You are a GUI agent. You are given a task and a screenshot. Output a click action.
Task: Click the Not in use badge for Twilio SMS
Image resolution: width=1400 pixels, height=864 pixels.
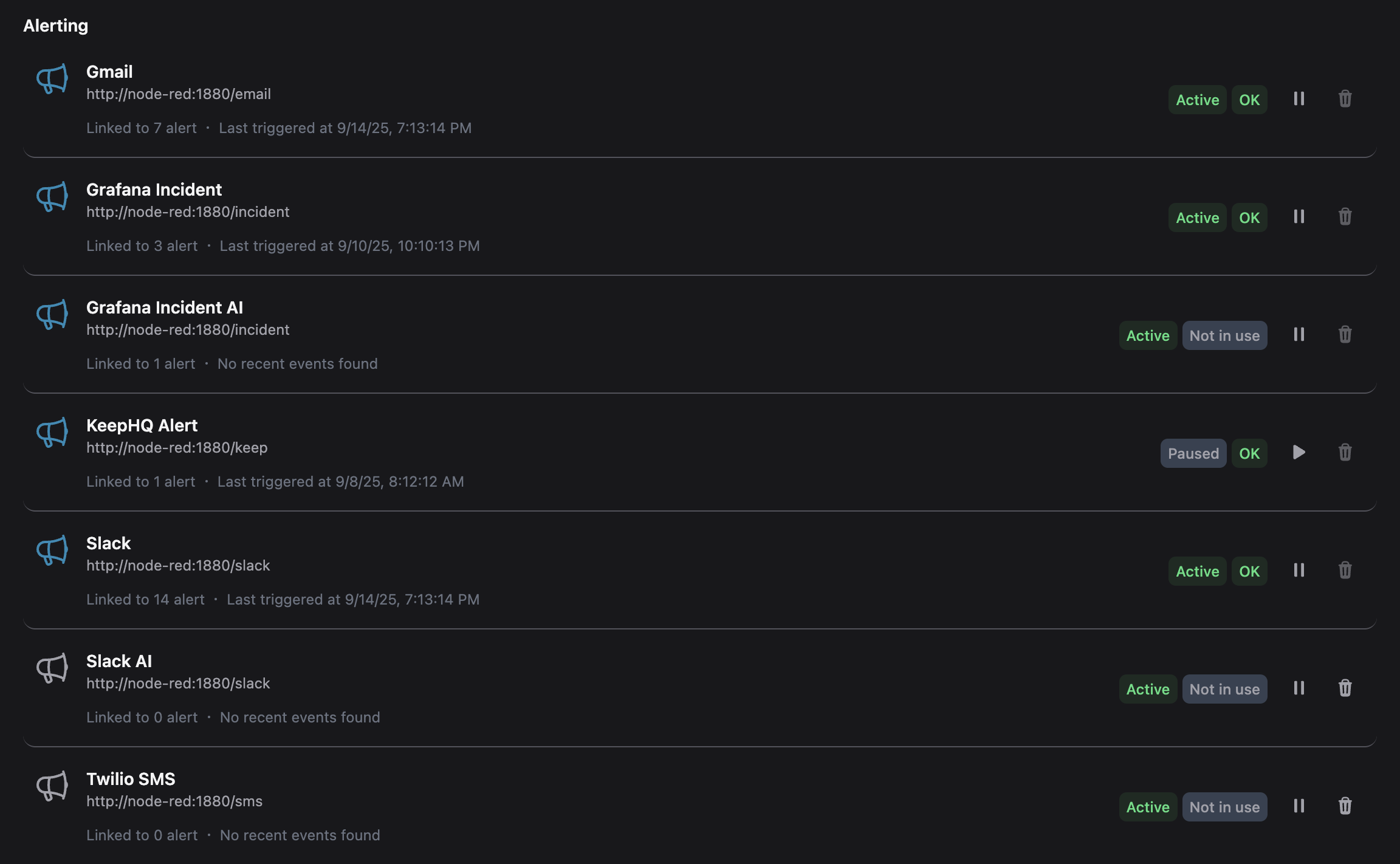pos(1224,807)
